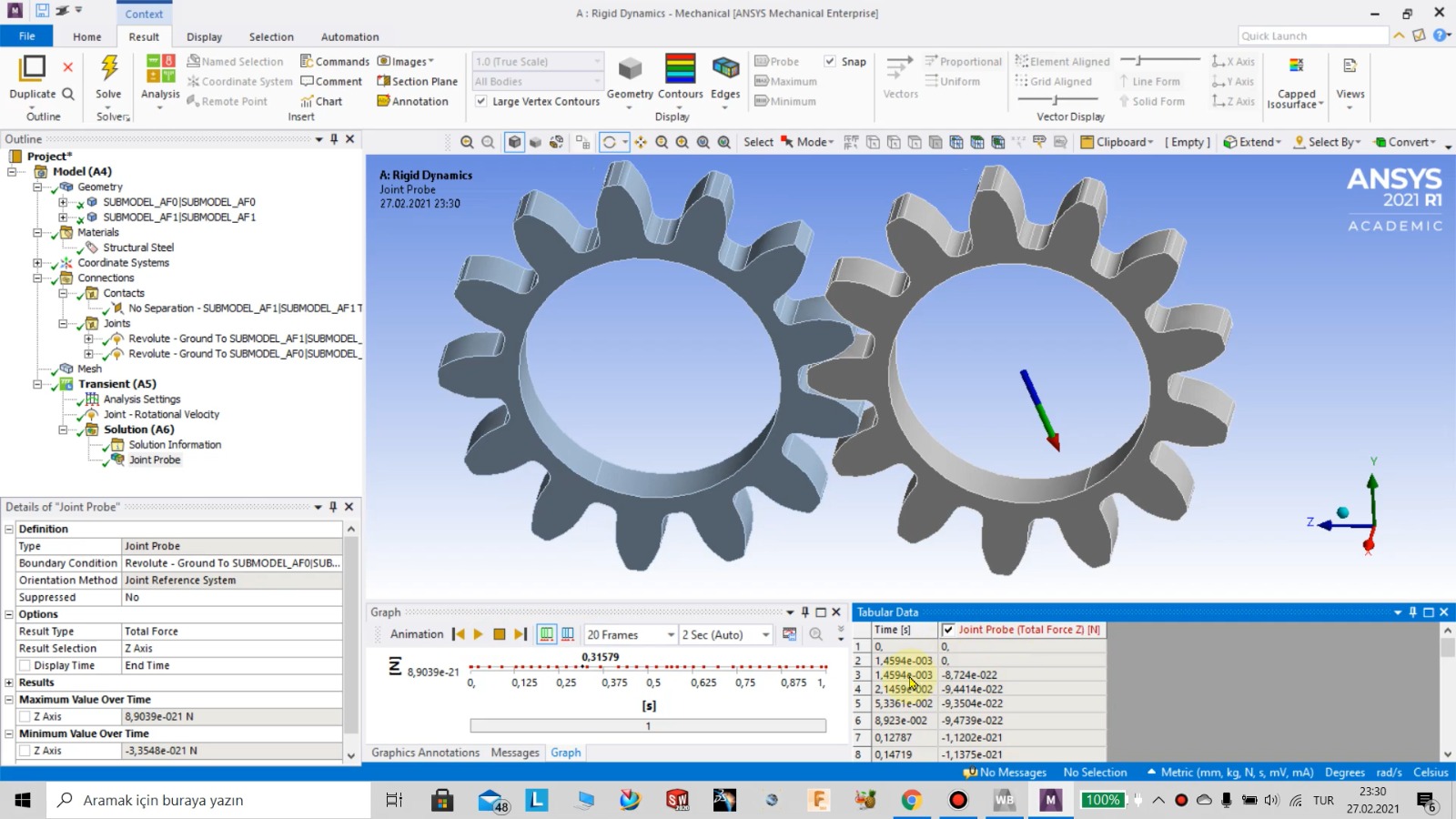Open the Images dropdown
The image size is (1456, 819).
tap(406, 61)
